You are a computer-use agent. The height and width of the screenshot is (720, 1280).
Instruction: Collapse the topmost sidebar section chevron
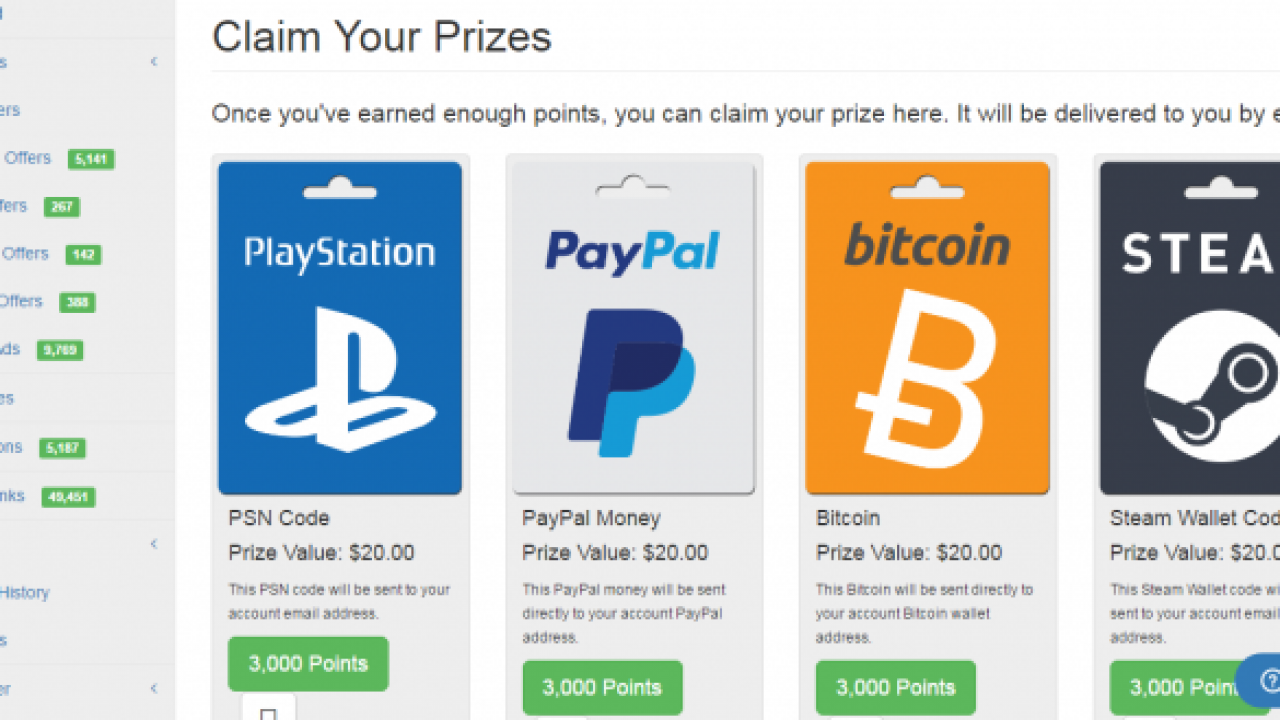coord(154,62)
